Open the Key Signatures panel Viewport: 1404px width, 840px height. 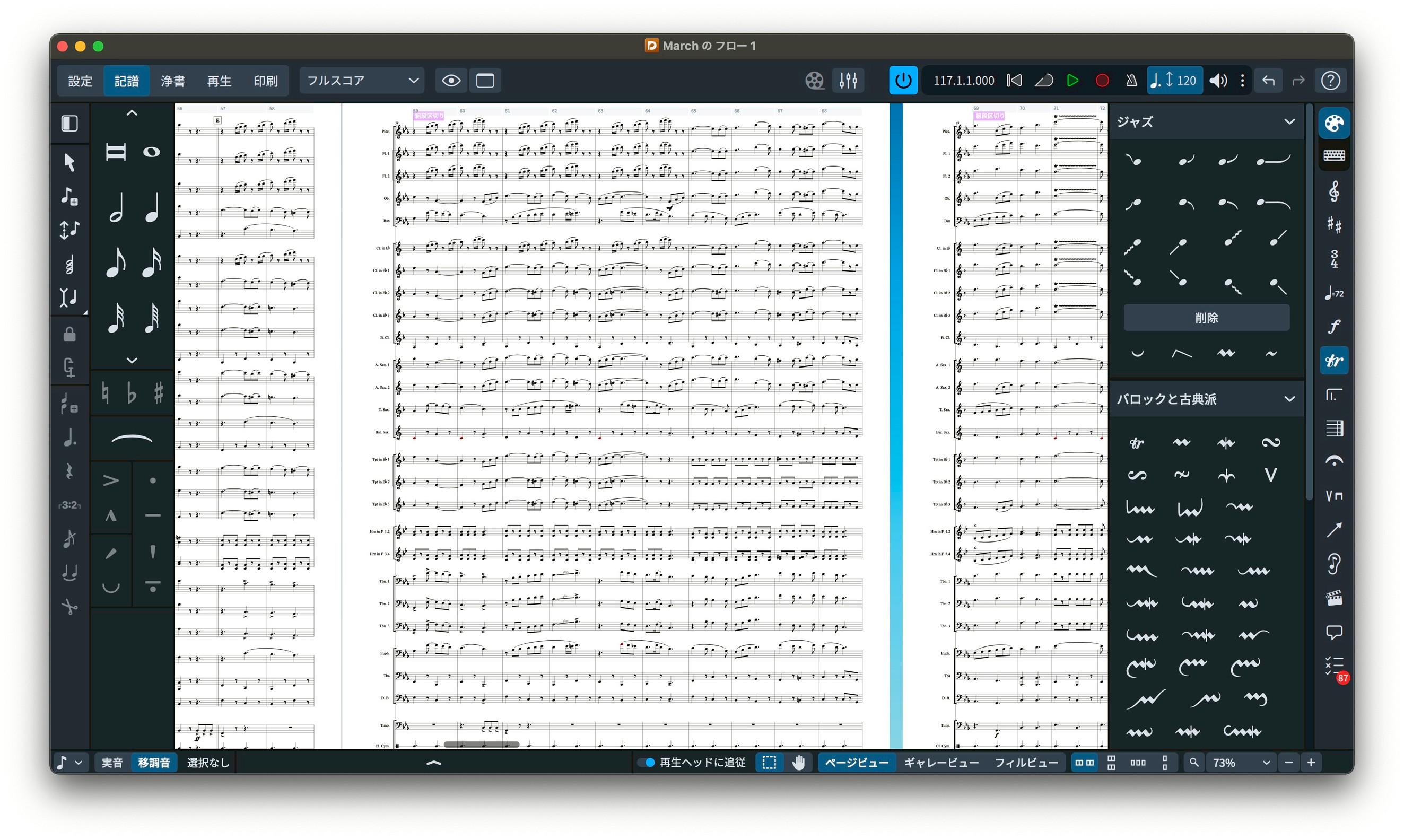click(1334, 225)
